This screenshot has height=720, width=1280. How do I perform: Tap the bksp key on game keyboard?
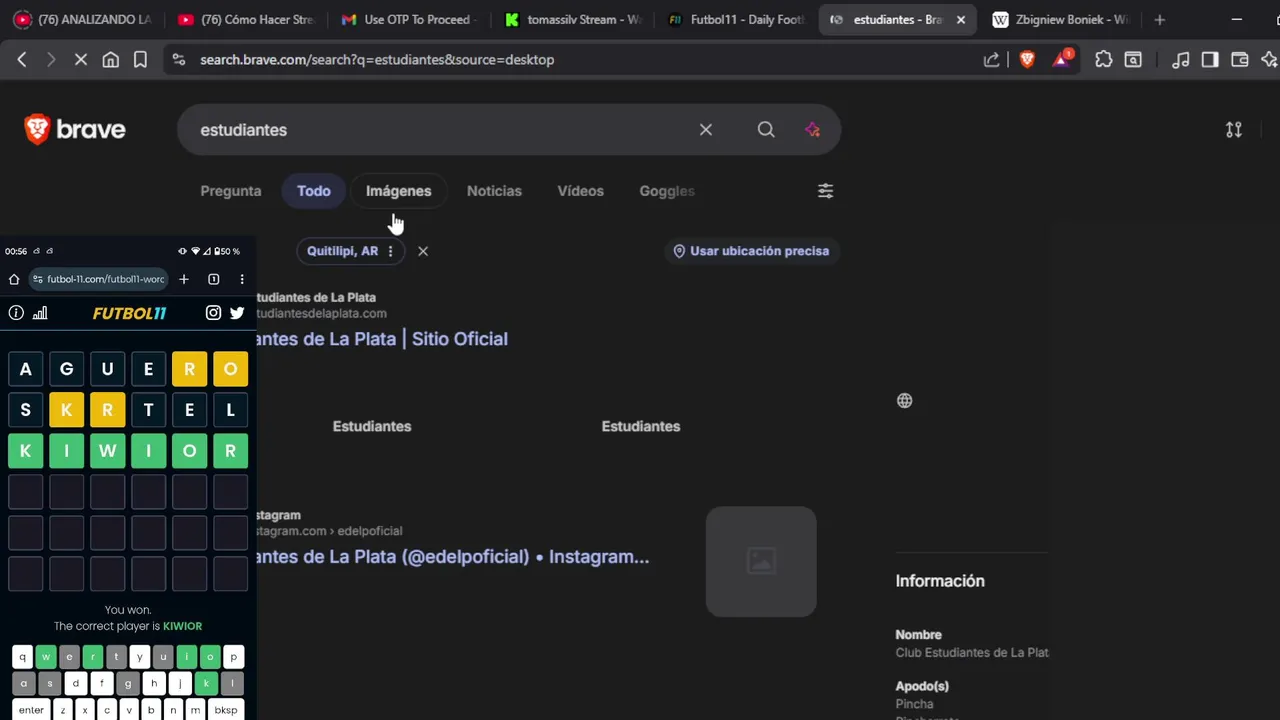pos(226,710)
